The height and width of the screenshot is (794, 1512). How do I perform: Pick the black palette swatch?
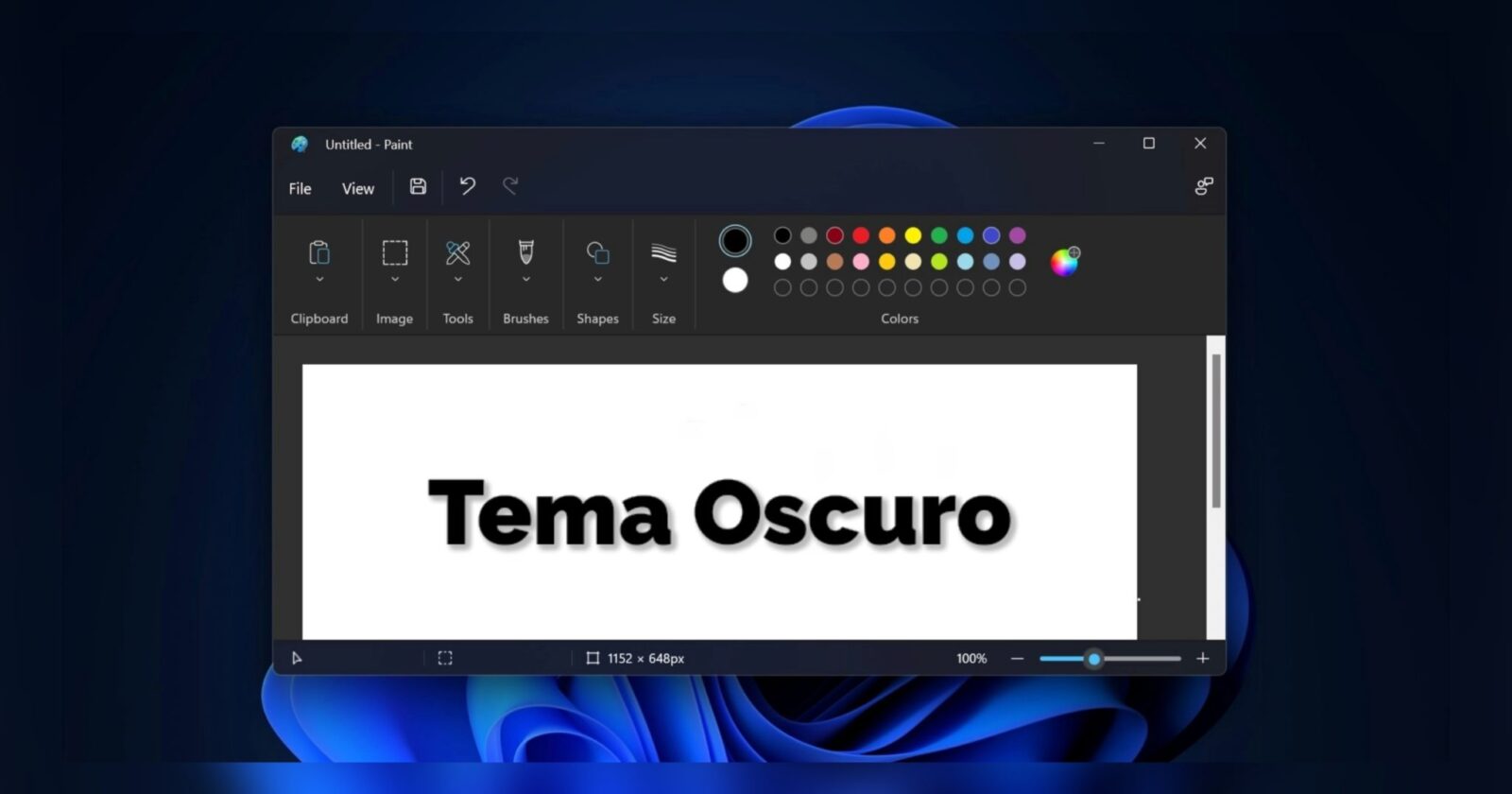tap(782, 235)
